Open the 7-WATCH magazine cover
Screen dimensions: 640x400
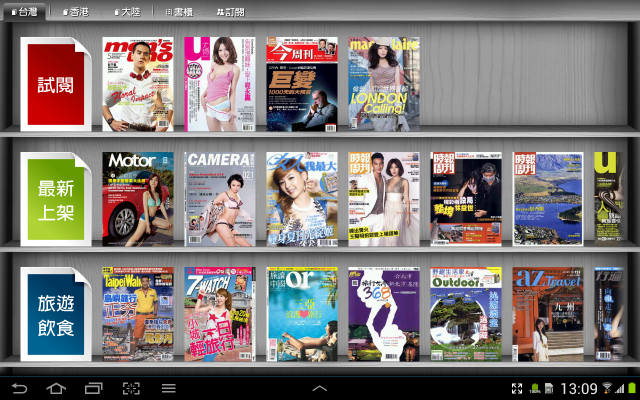click(x=220, y=314)
